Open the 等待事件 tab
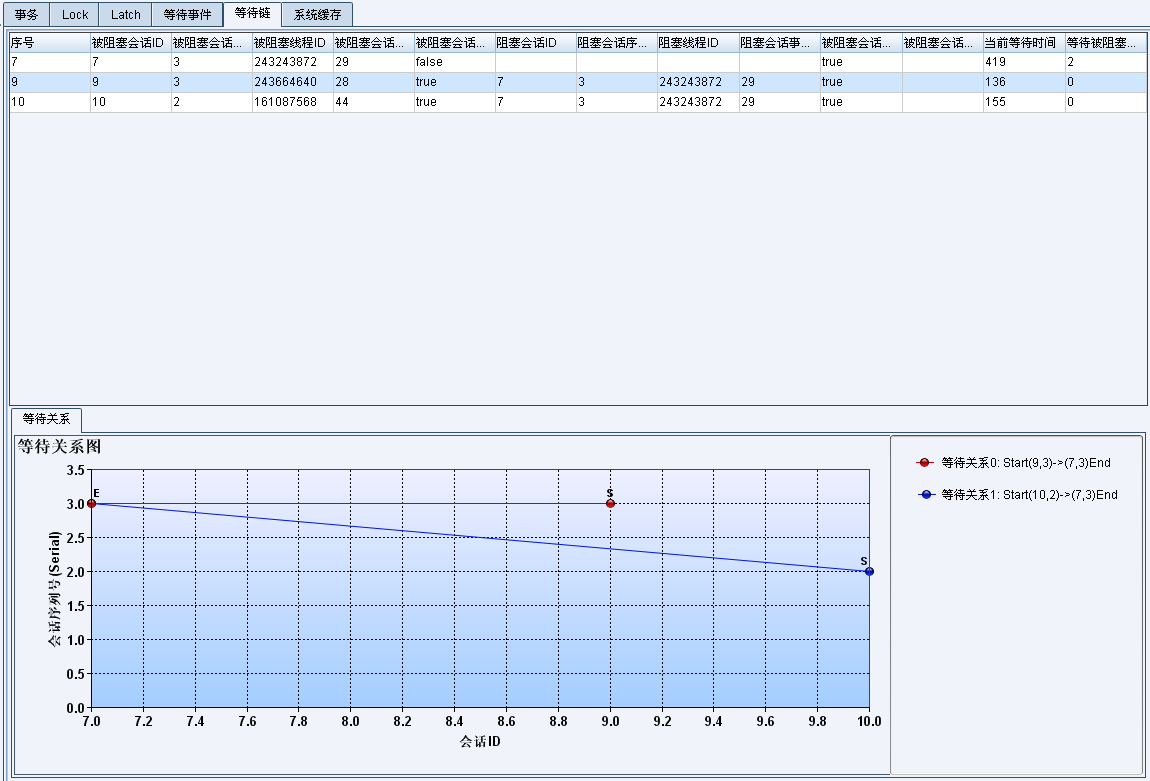1150x781 pixels. 187,15
